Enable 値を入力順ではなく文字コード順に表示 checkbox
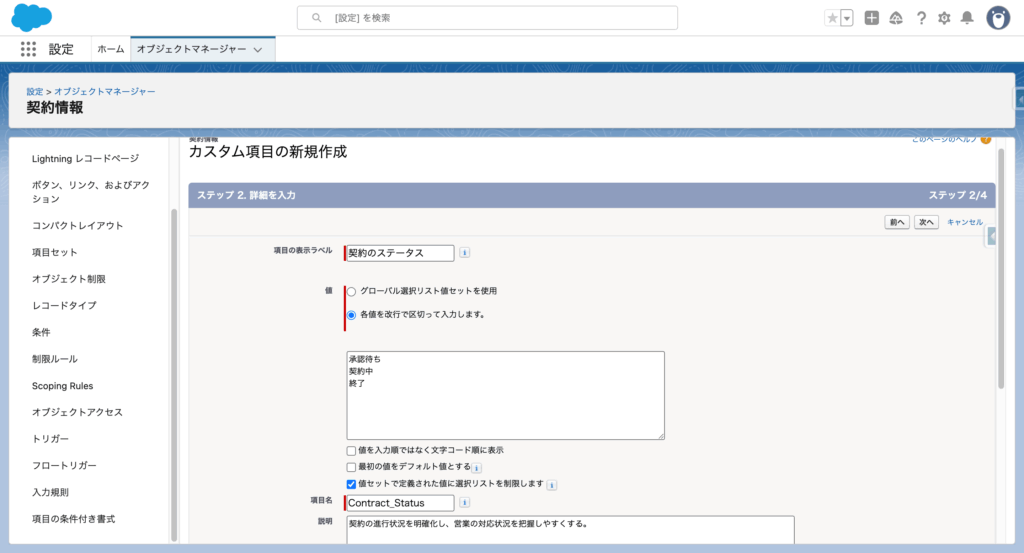Viewport: 1024px width, 553px height. 352,450
